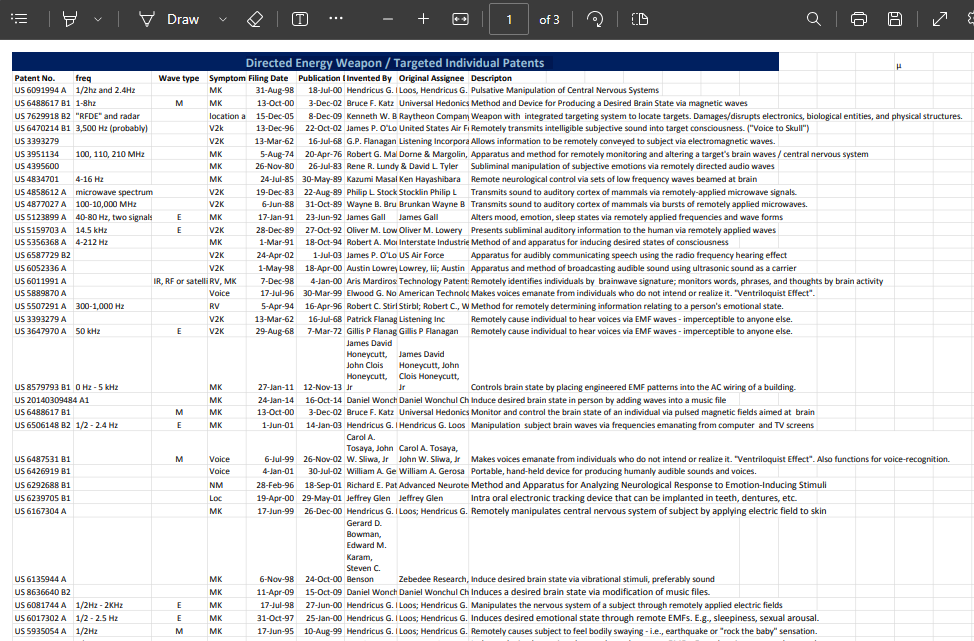Click assignee cell Zebedee Research
The height and width of the screenshot is (641, 974).
(433, 580)
